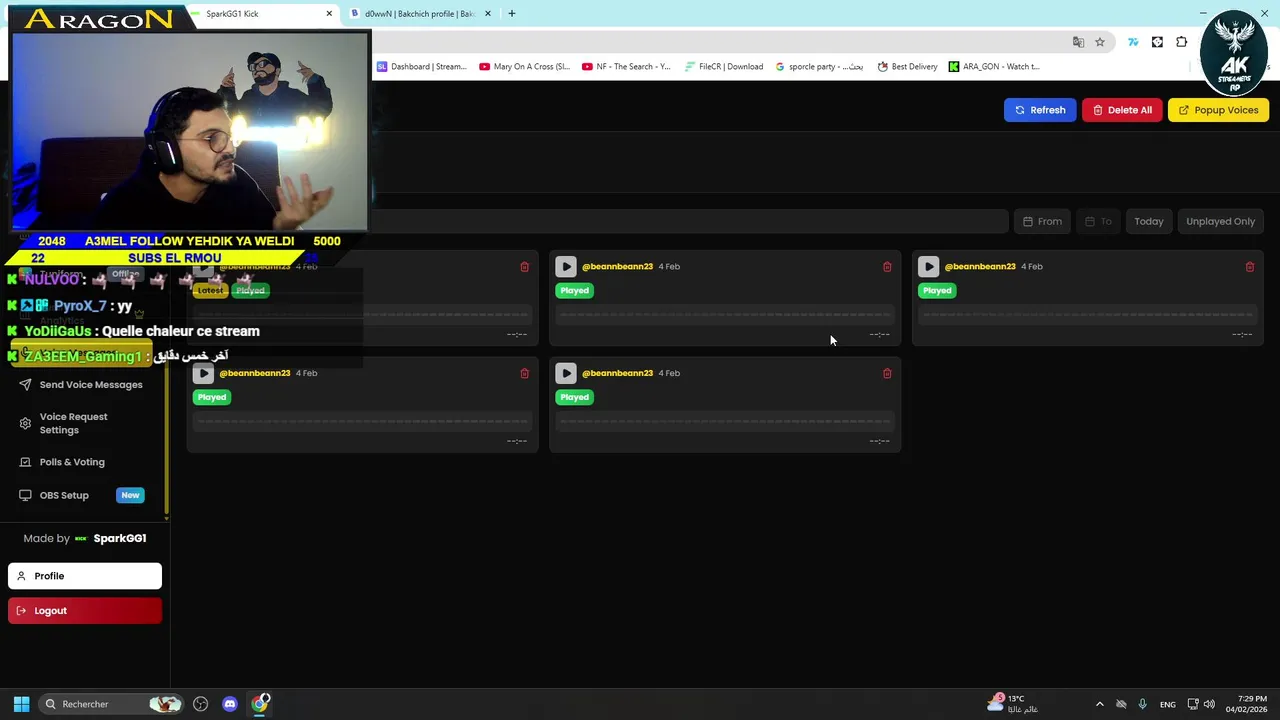The width and height of the screenshot is (1280, 720).
Task: Click the red Logout button
Action: (85, 611)
